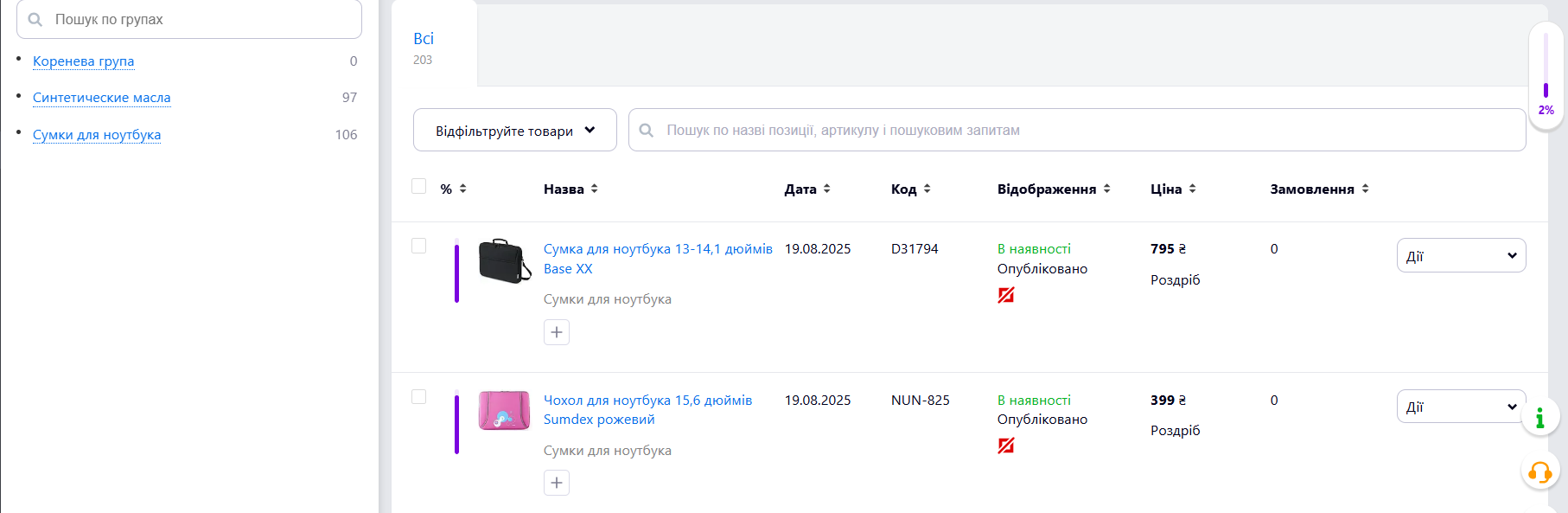Click В наявності status for NUN-825
Image resolution: width=1568 pixels, height=513 pixels.
coord(1034,401)
